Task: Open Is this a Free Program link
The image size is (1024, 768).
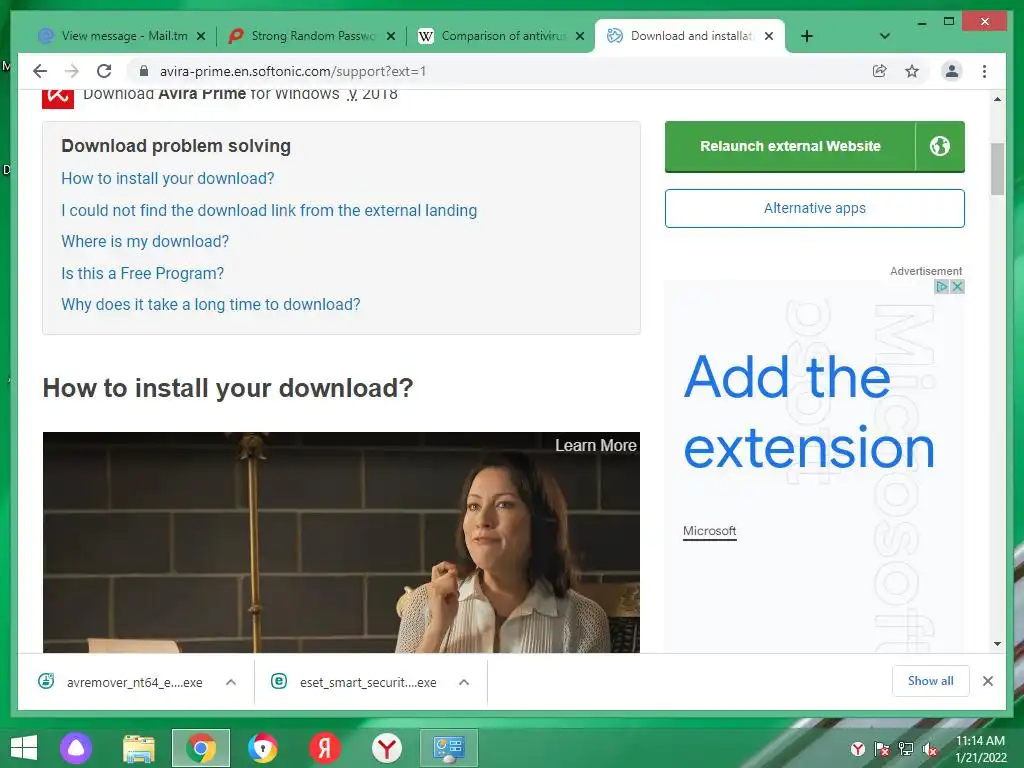Action: (142, 273)
